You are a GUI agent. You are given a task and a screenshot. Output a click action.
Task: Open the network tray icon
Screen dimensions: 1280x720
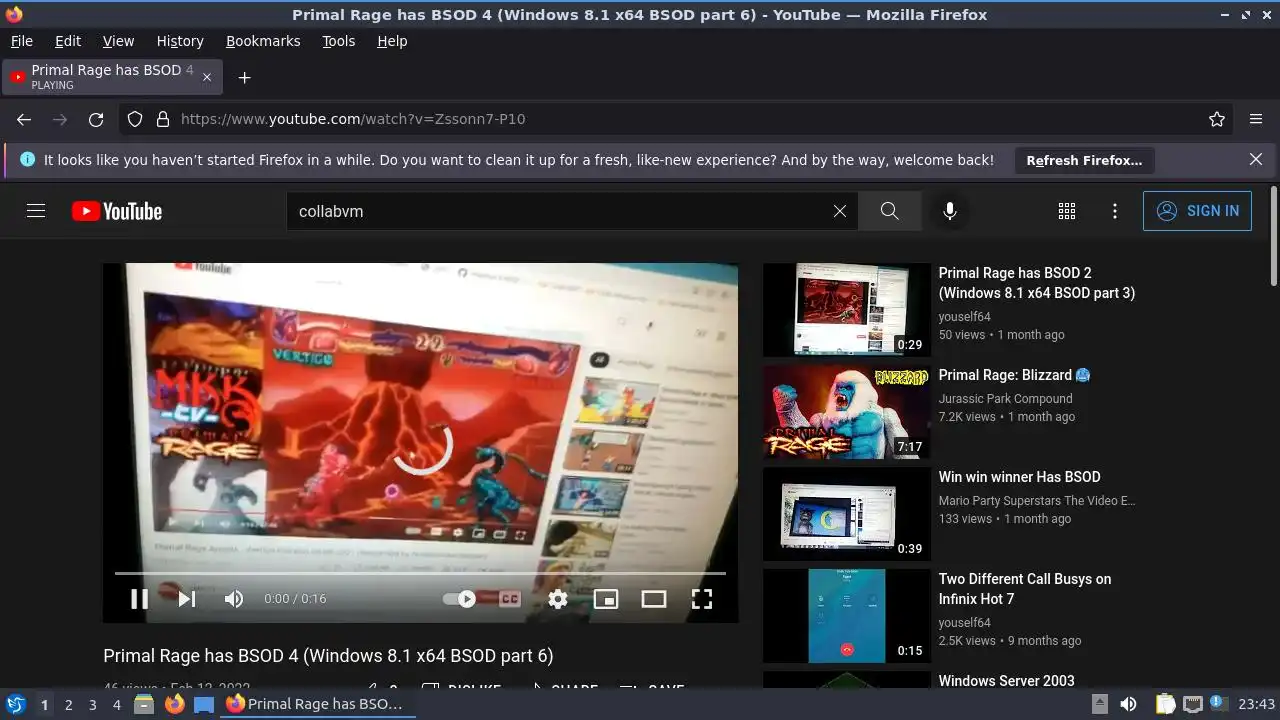pyautogui.click(x=1192, y=704)
